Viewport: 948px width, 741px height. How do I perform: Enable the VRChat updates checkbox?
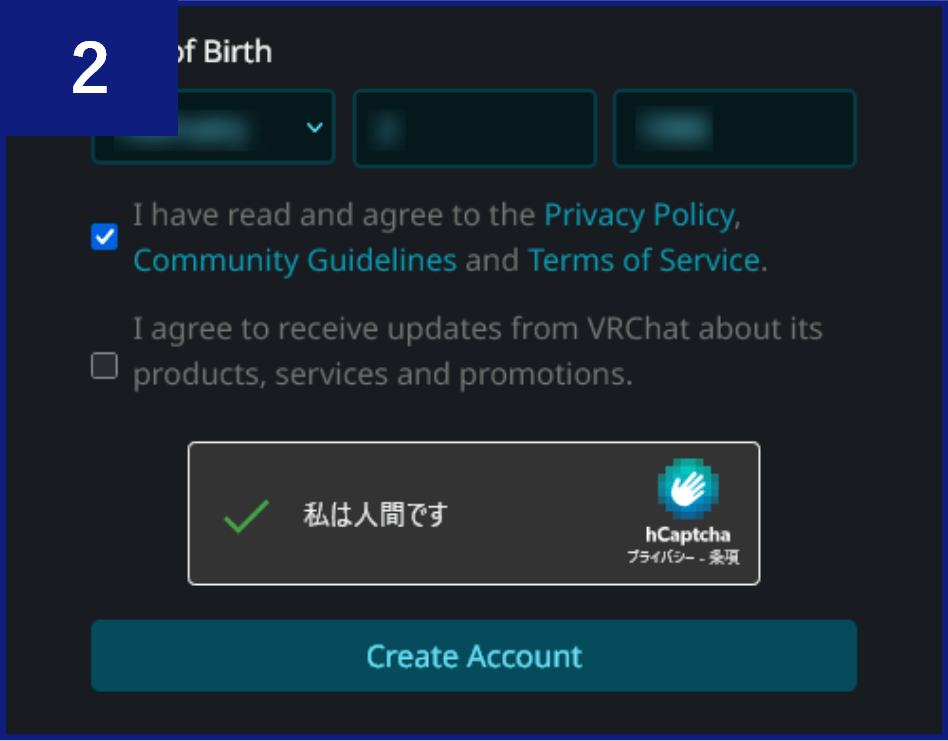pos(104,366)
